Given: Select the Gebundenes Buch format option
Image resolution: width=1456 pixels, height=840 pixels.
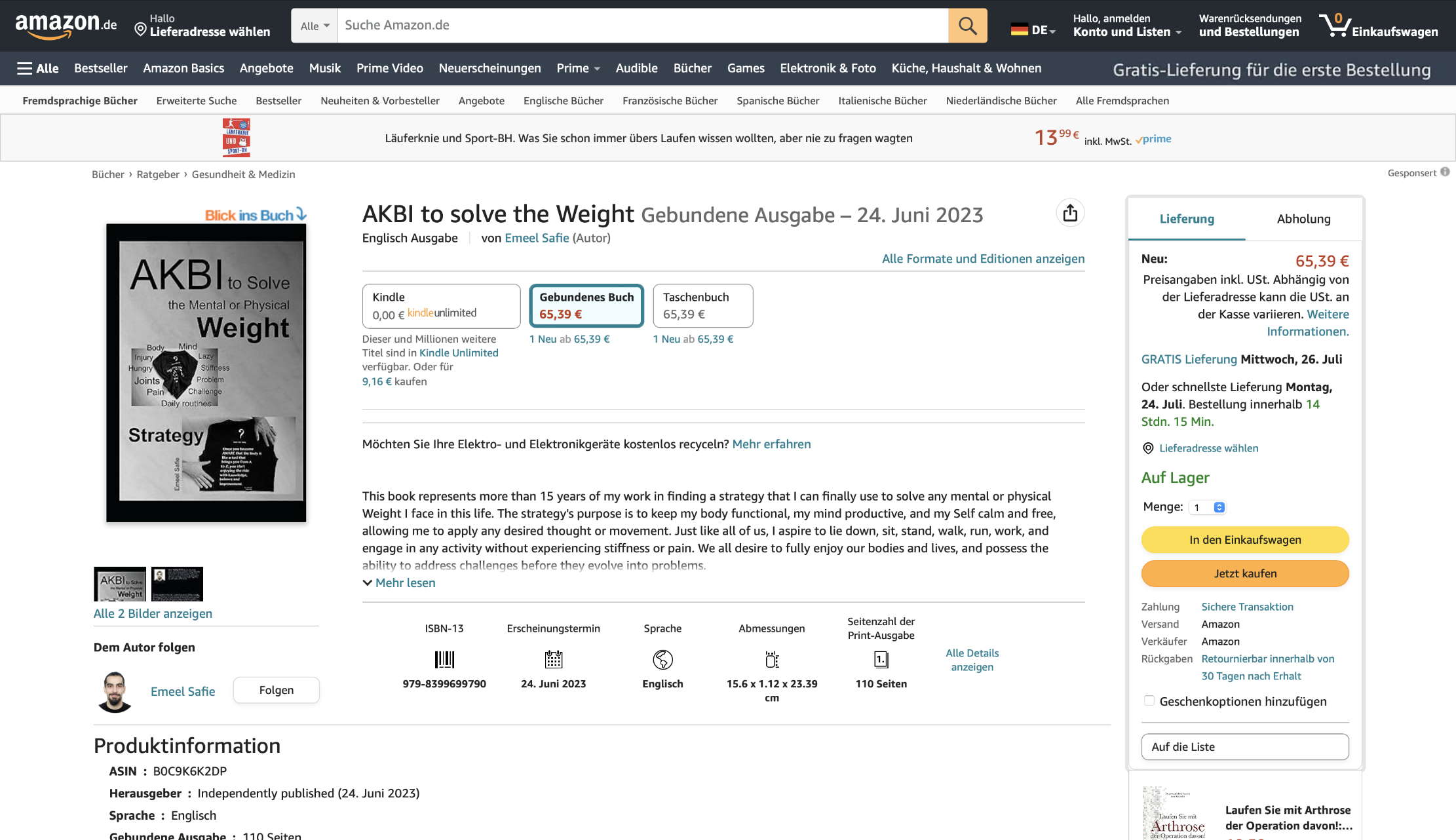Looking at the screenshot, I should (586, 306).
